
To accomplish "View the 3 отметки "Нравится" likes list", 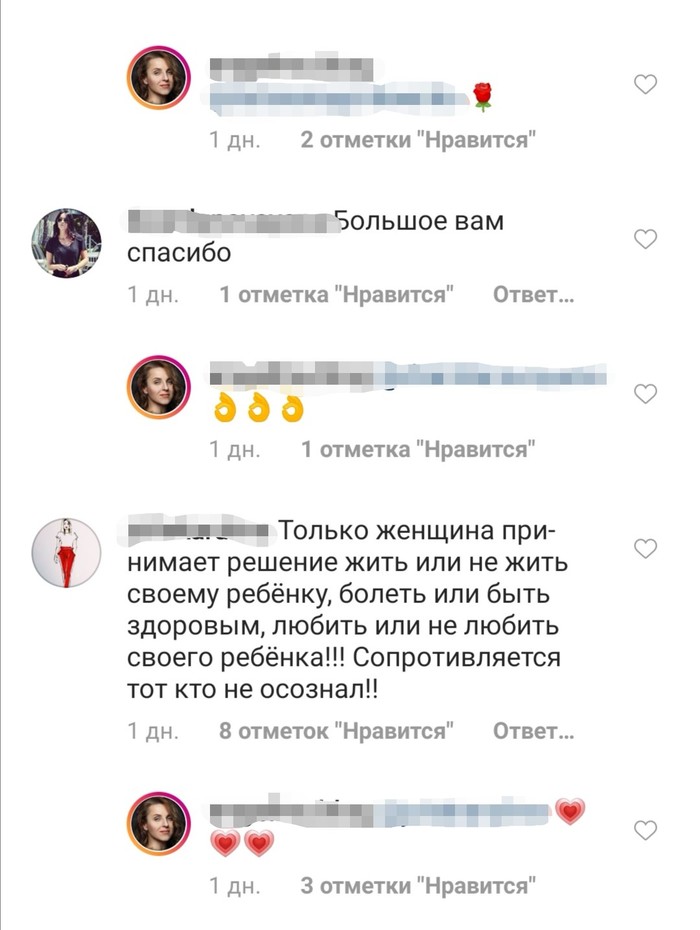I will click(418, 886).
